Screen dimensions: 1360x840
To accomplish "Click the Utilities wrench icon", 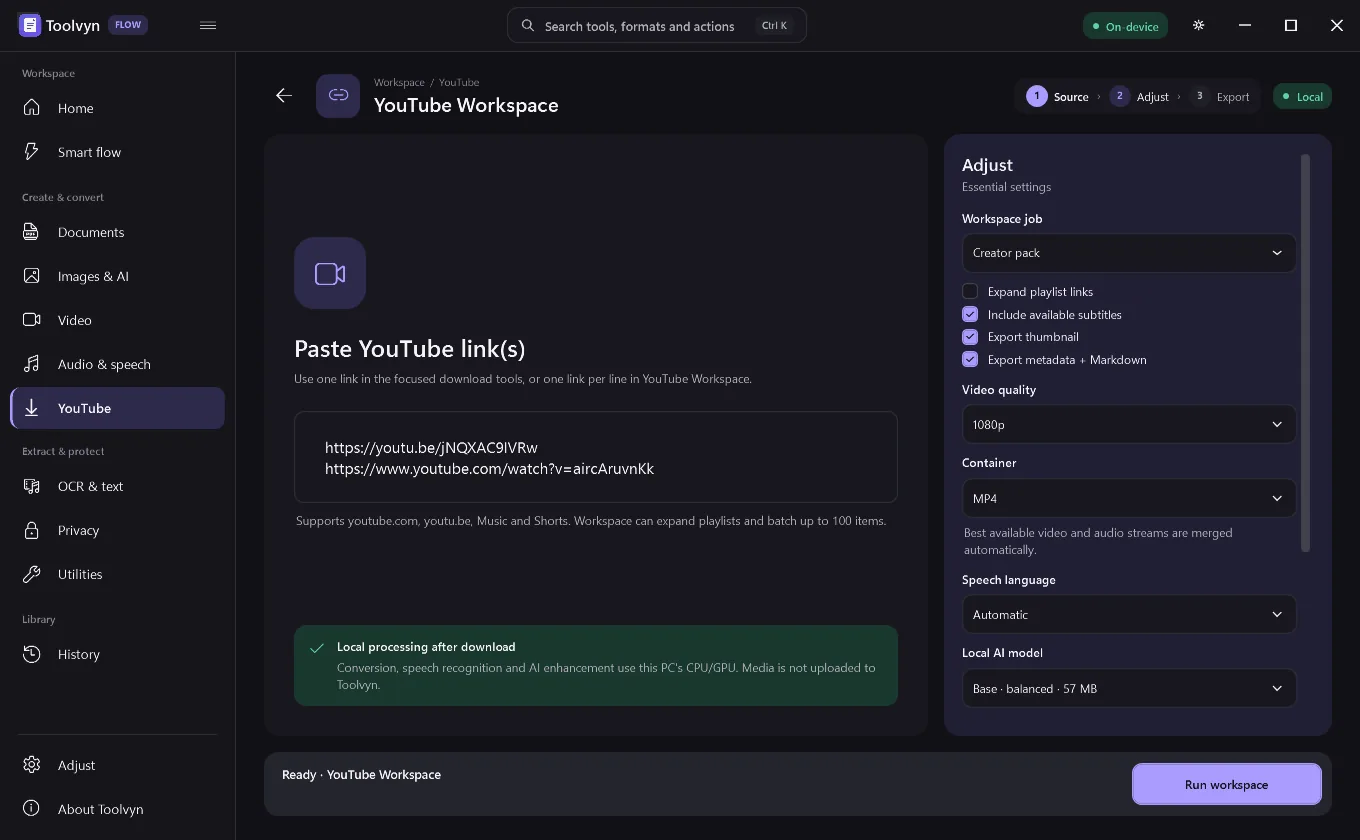I will tap(32, 574).
